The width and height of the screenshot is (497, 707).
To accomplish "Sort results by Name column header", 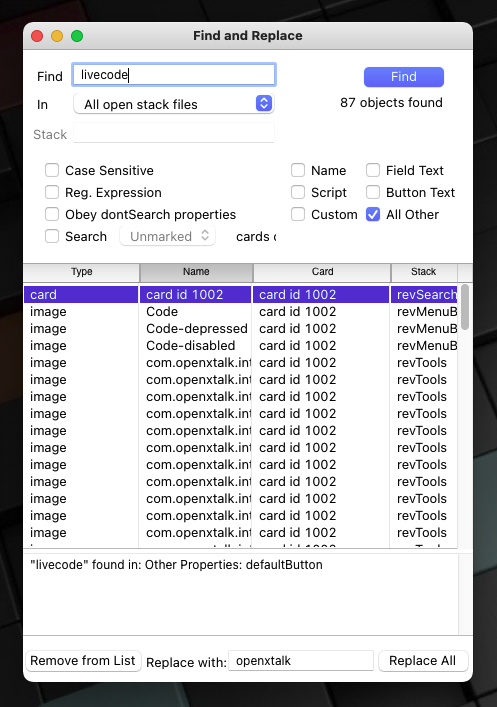I will coord(196,272).
